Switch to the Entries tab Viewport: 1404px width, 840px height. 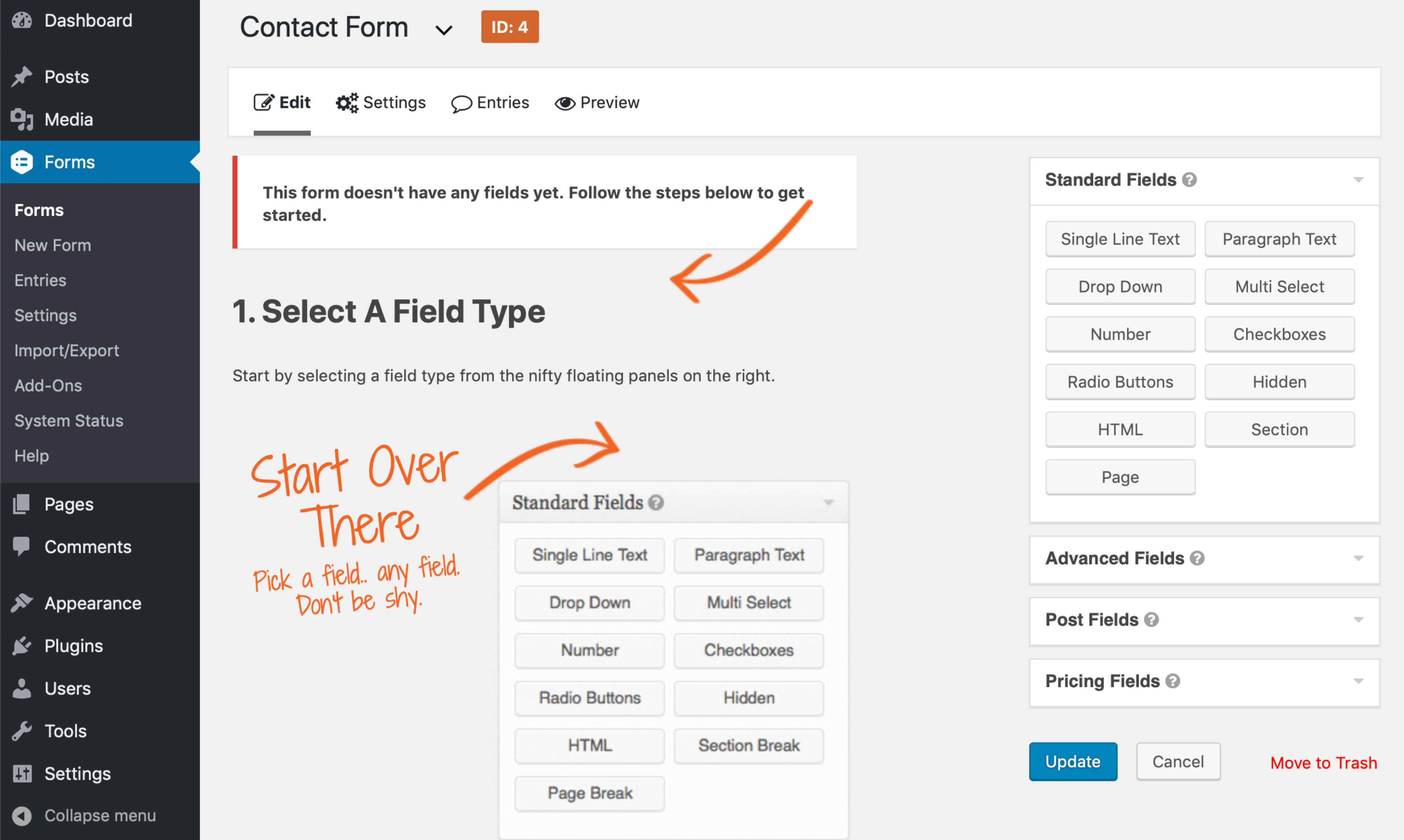(490, 103)
